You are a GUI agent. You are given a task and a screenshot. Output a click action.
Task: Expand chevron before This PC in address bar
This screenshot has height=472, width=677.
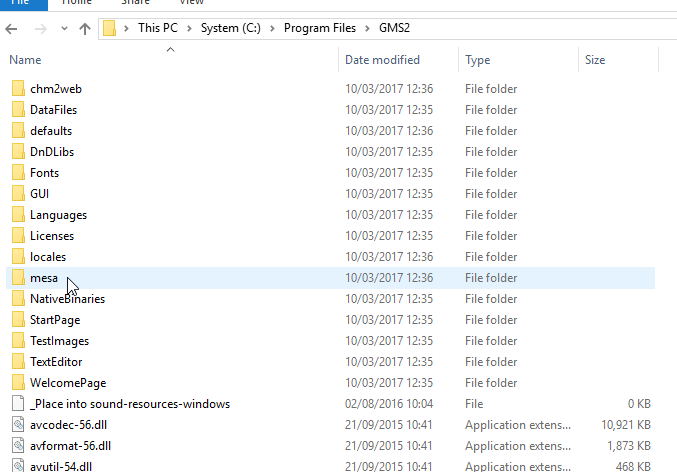pos(127,29)
